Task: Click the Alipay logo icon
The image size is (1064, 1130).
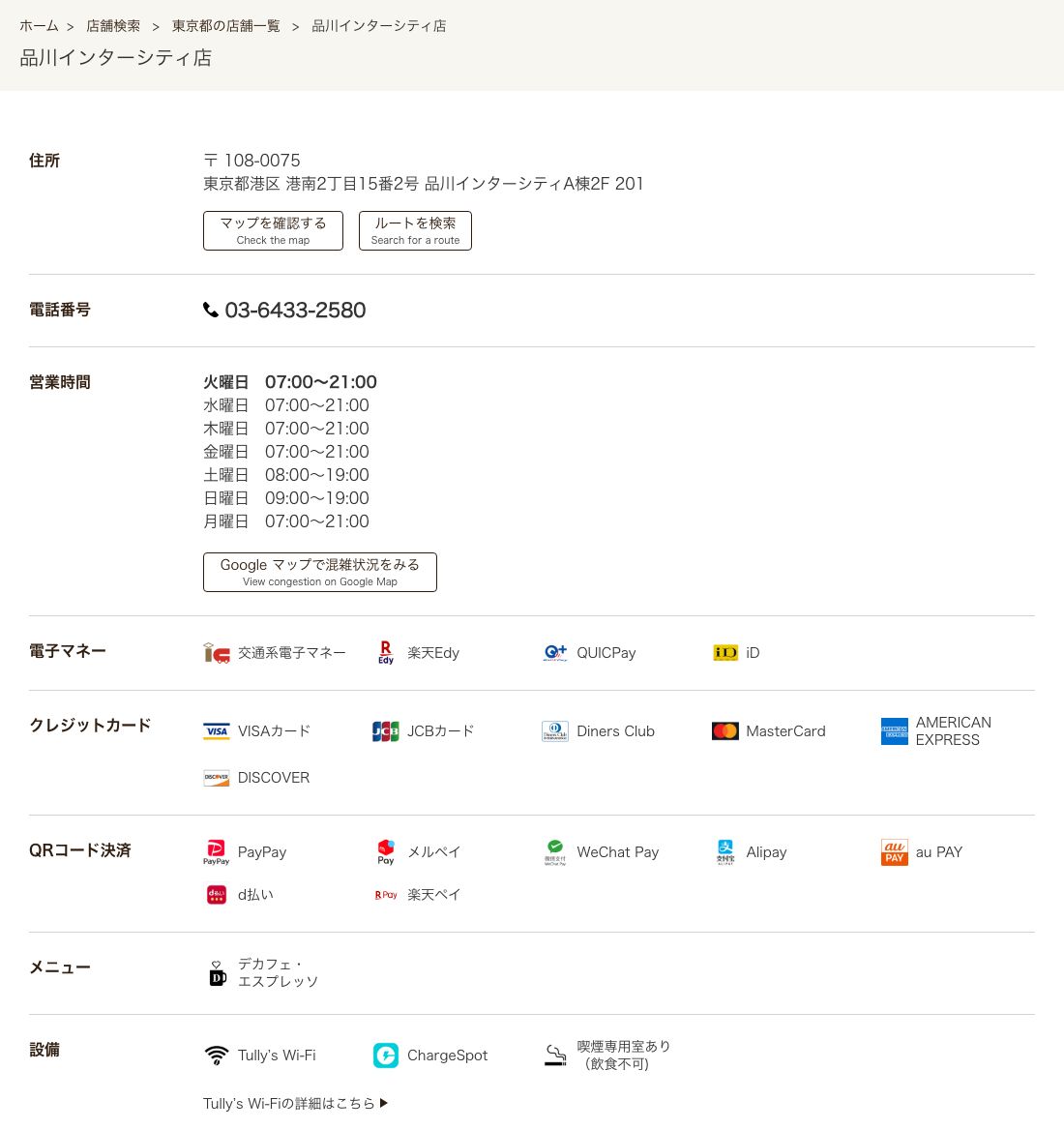Action: point(725,852)
